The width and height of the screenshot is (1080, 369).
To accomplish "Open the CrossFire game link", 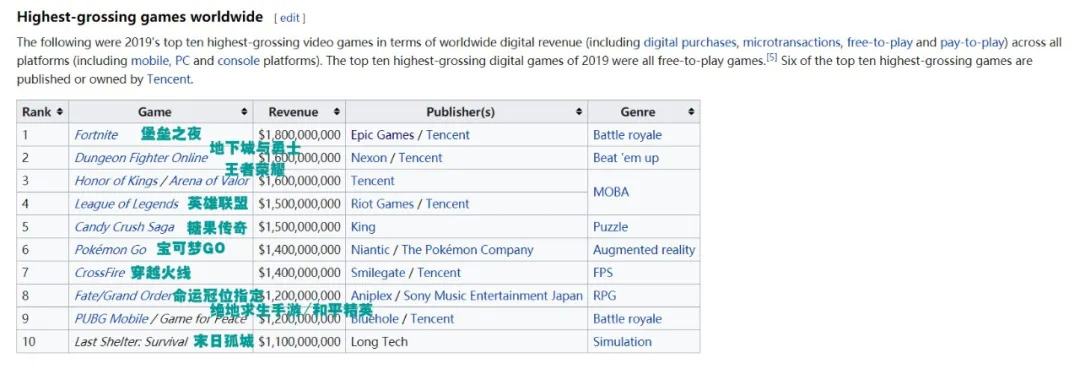I will [99, 273].
